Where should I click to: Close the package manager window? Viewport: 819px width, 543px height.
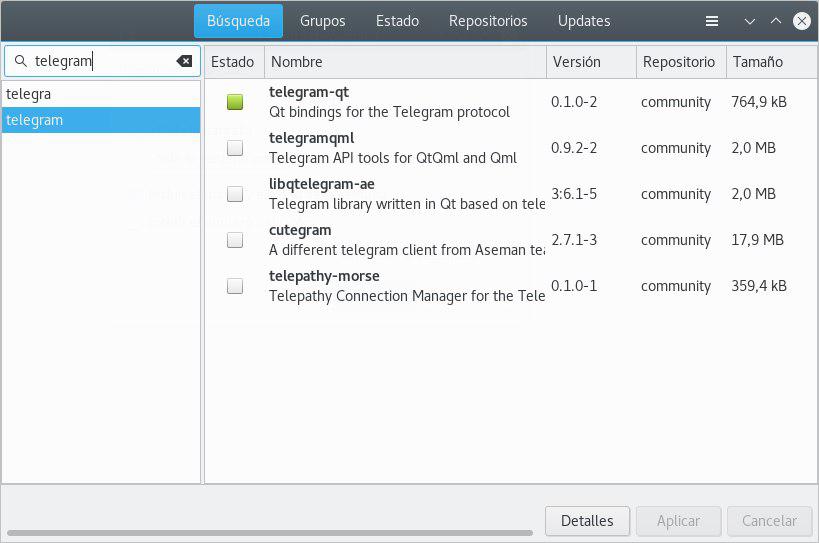pyautogui.click(x=802, y=21)
